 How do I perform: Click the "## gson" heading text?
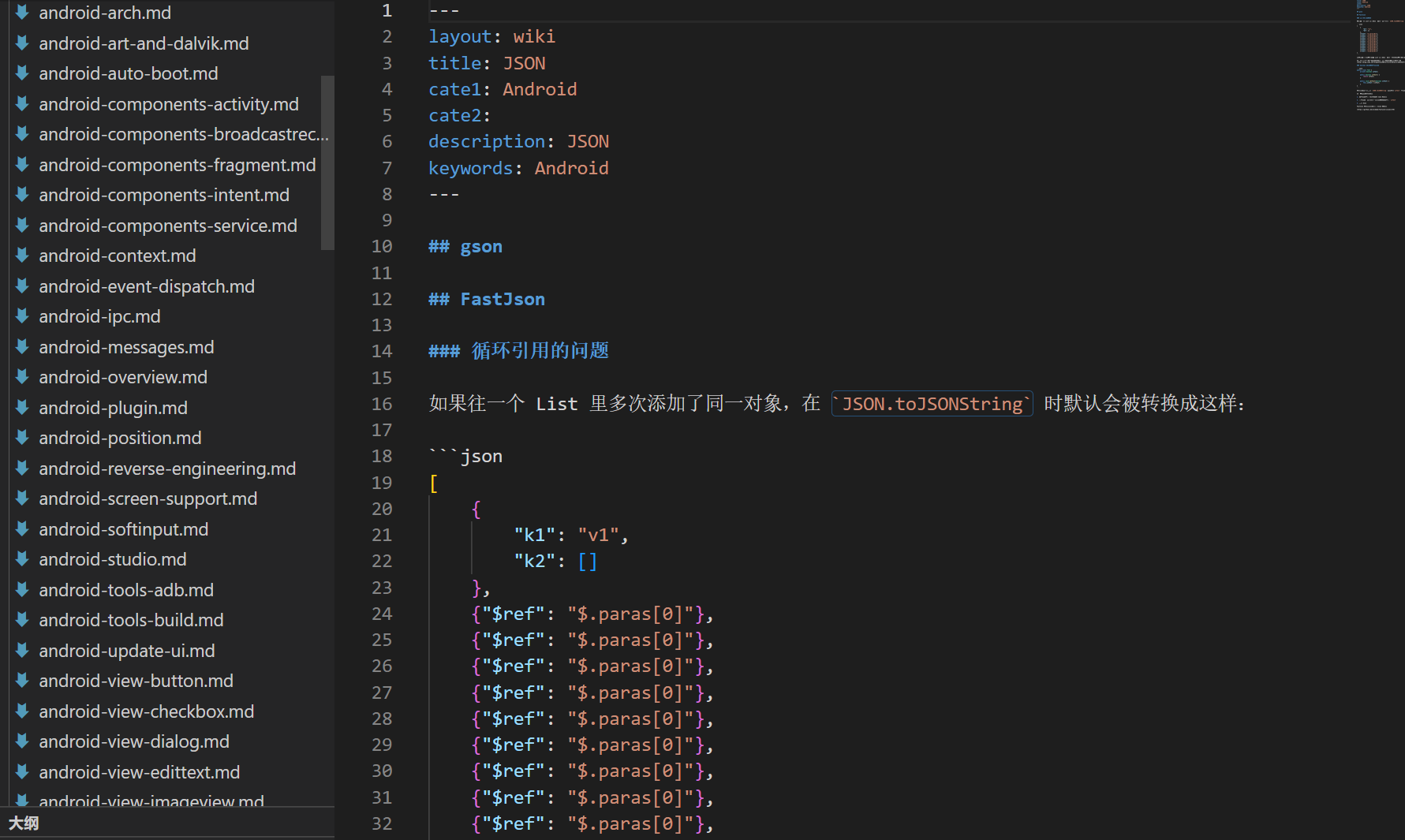click(465, 246)
